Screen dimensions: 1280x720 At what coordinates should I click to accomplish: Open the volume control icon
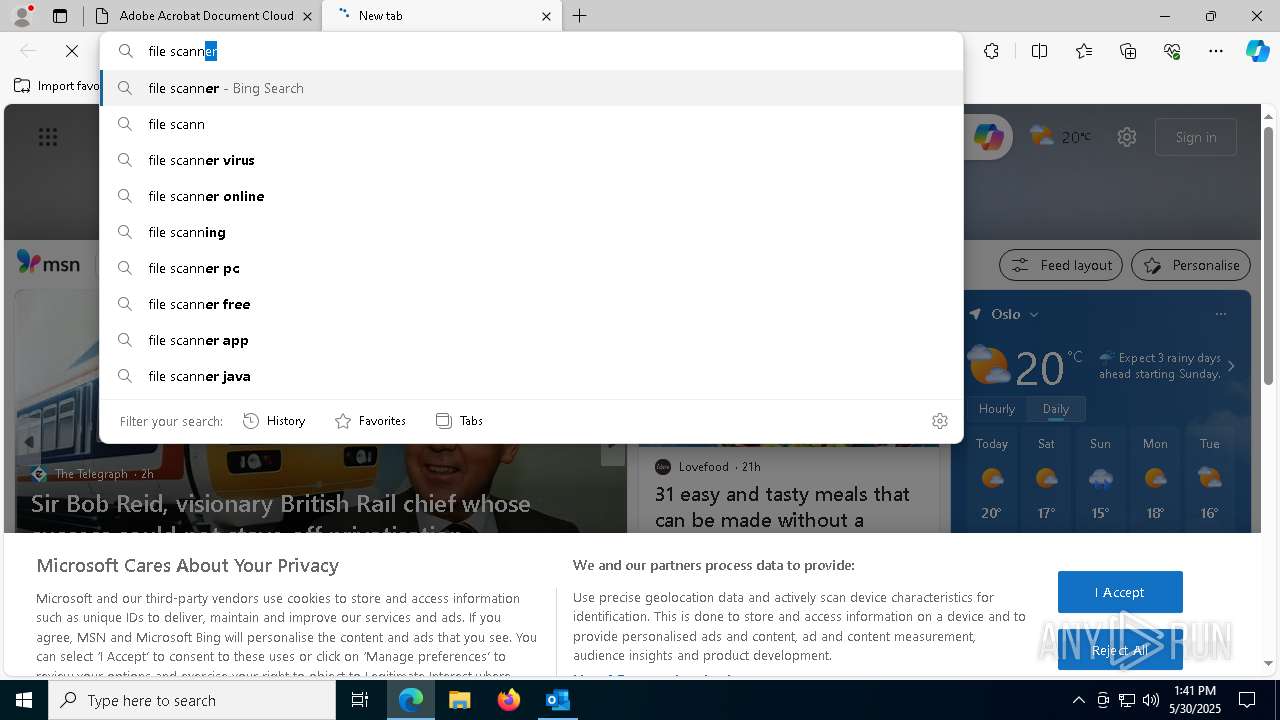point(1150,700)
